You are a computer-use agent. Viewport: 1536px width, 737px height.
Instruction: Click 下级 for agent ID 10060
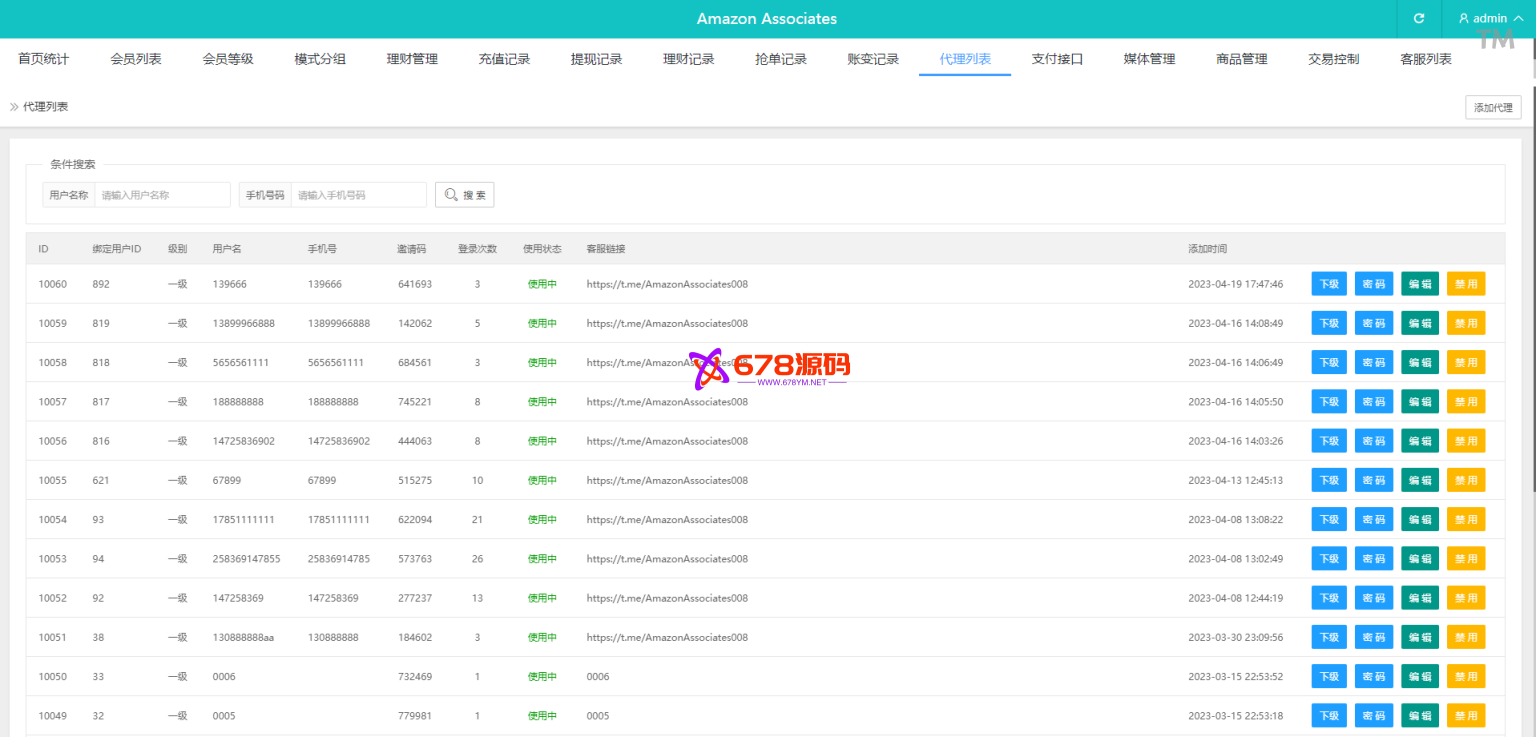1329,284
